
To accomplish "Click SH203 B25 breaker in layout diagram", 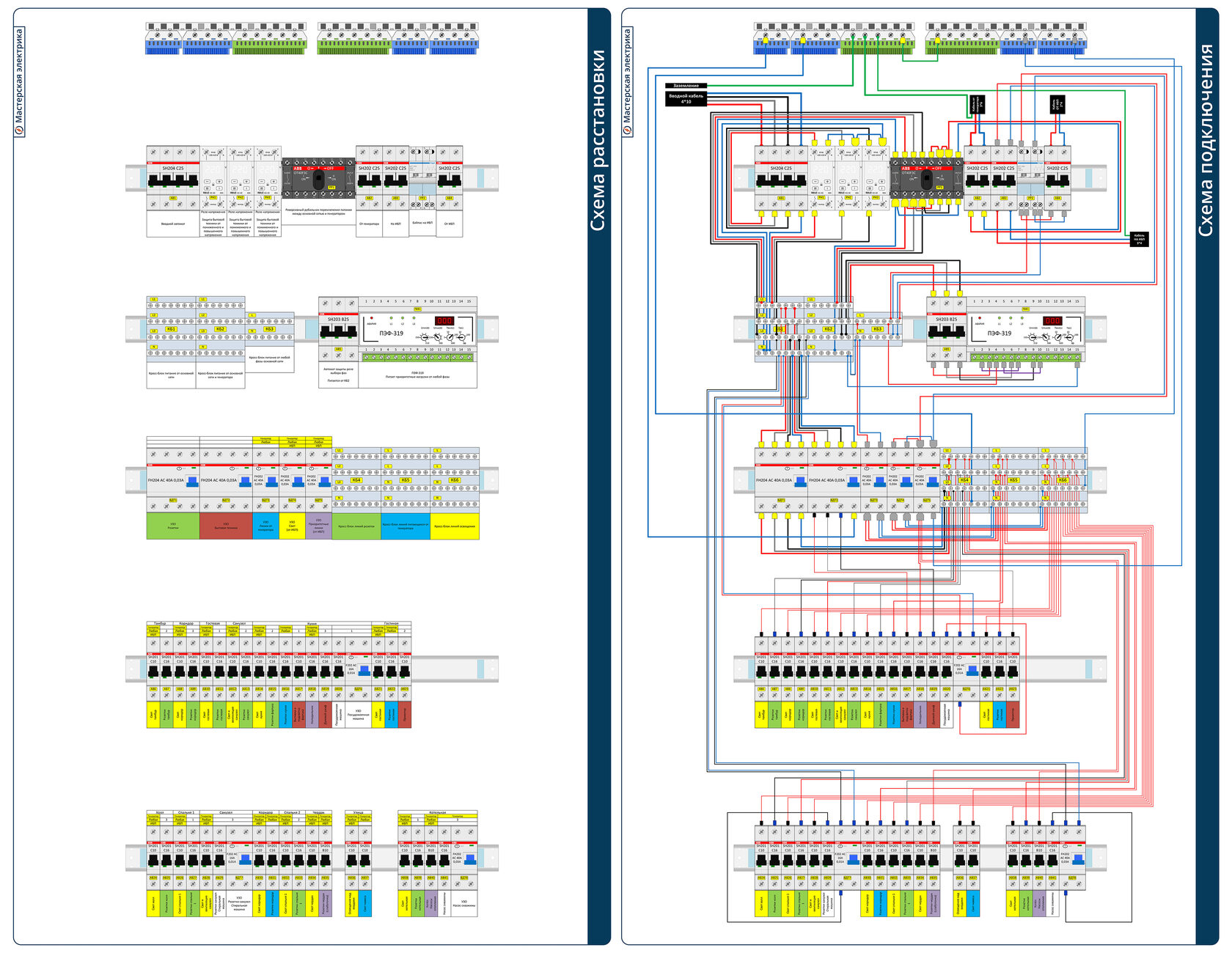I will click(339, 329).
